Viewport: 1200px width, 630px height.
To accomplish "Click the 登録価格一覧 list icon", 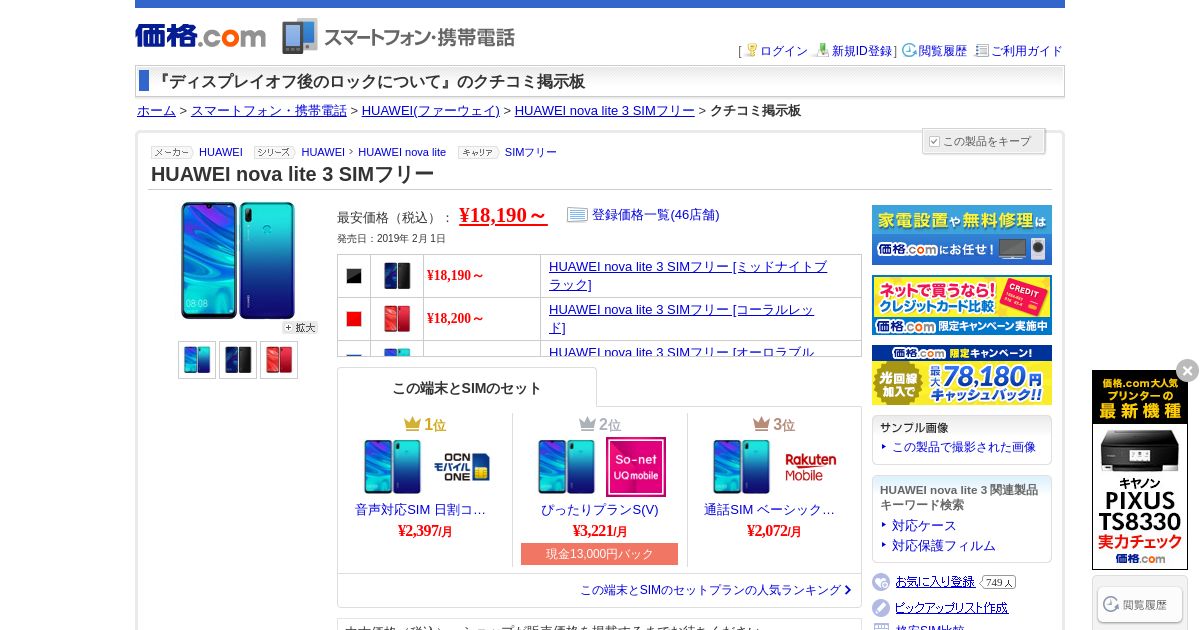I will click(577, 215).
